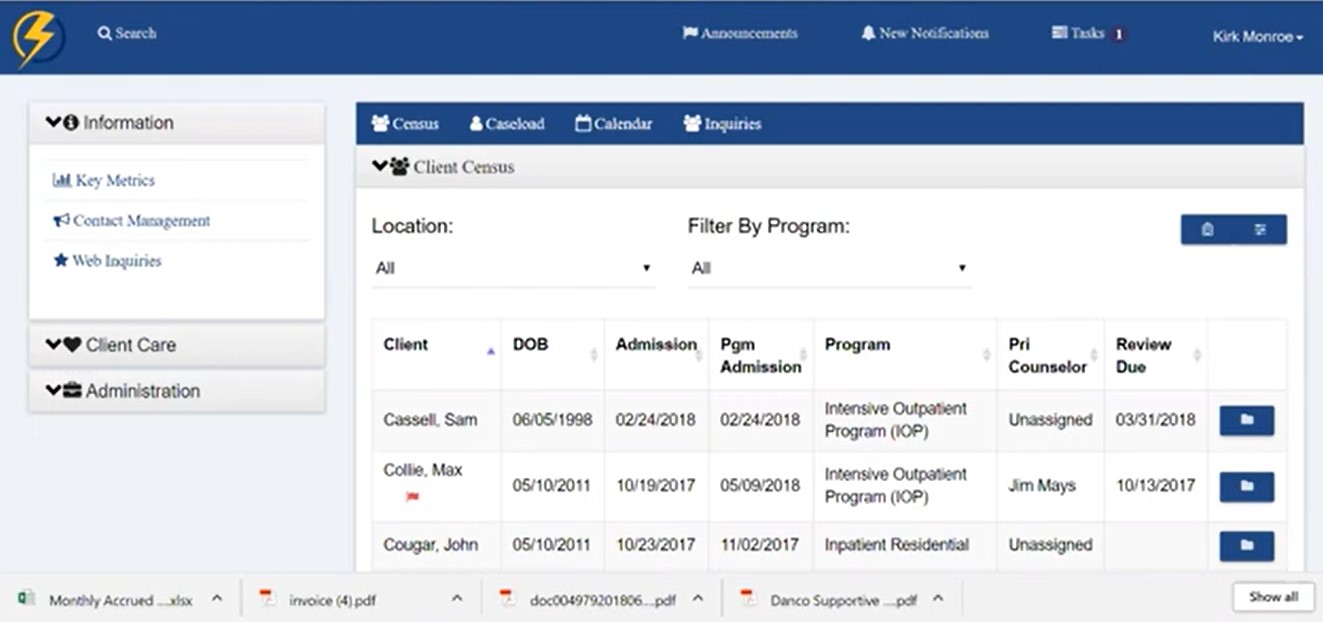Viewport: 1323px width, 622px height.
Task: Open the clipboard icon button above table
Action: click(1207, 230)
